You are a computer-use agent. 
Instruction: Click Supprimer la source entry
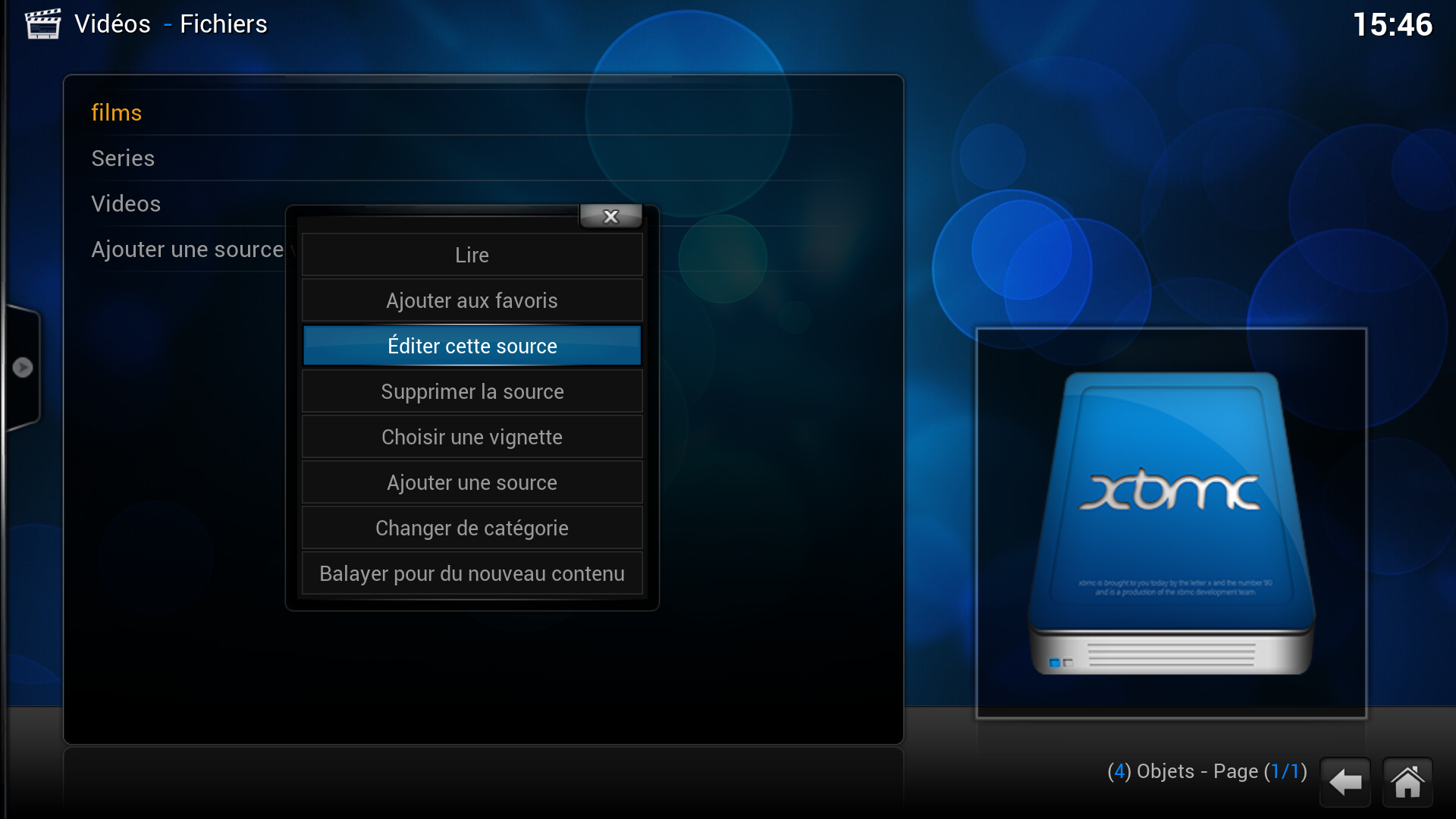pos(472,392)
